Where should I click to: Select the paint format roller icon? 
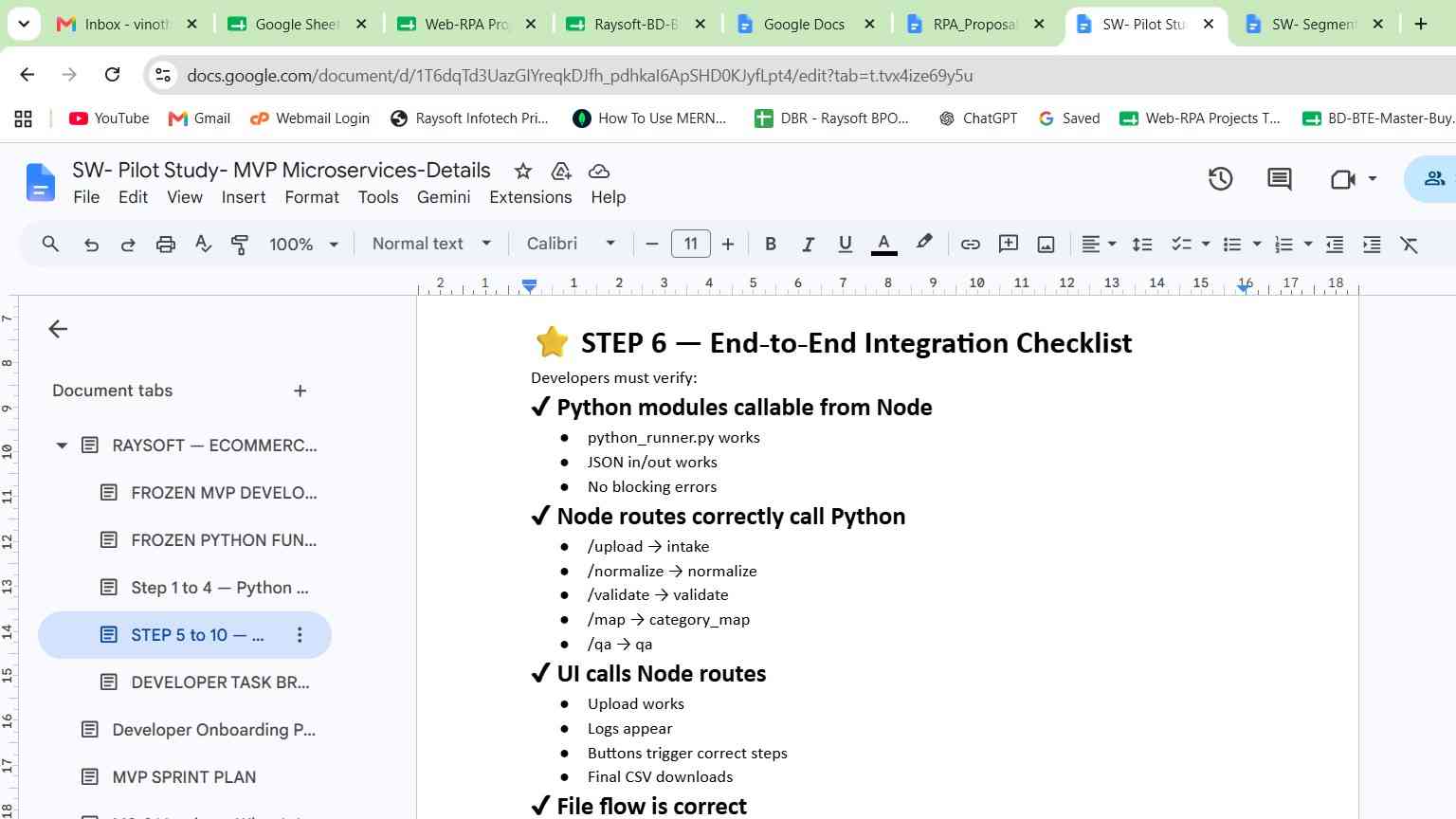click(240, 245)
